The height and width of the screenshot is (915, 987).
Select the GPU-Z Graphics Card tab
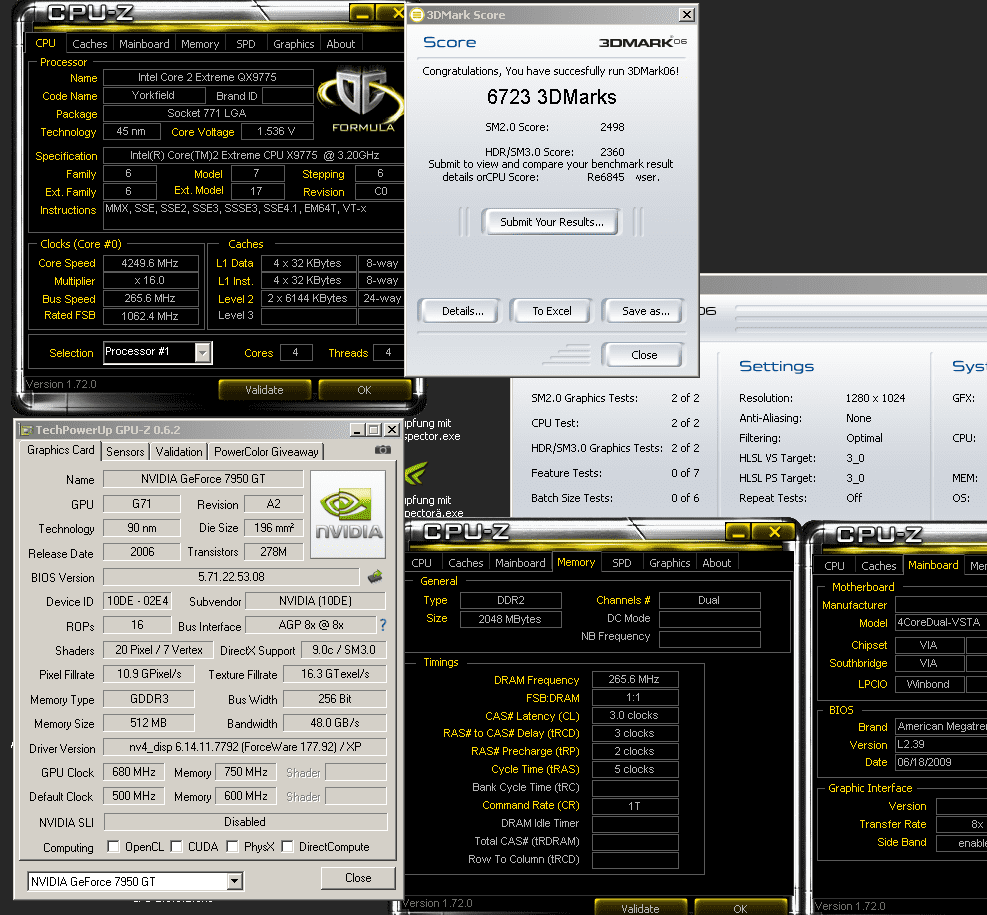click(x=60, y=450)
